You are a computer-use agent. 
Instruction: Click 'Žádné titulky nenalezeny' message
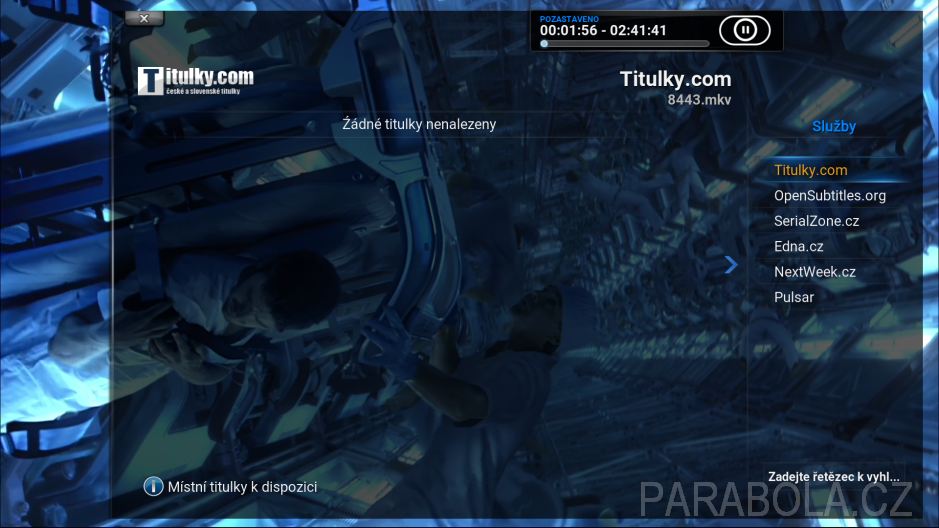[419, 125]
